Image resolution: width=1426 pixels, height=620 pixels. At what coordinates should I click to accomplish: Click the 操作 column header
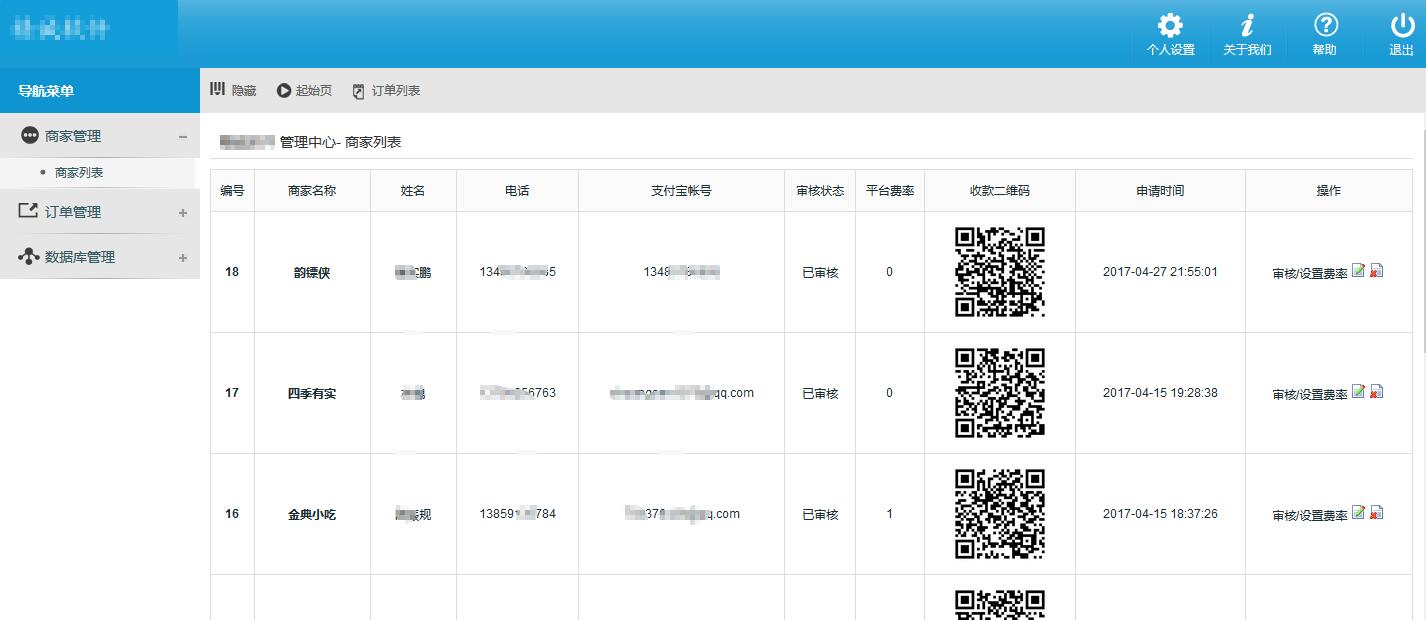(1329, 190)
